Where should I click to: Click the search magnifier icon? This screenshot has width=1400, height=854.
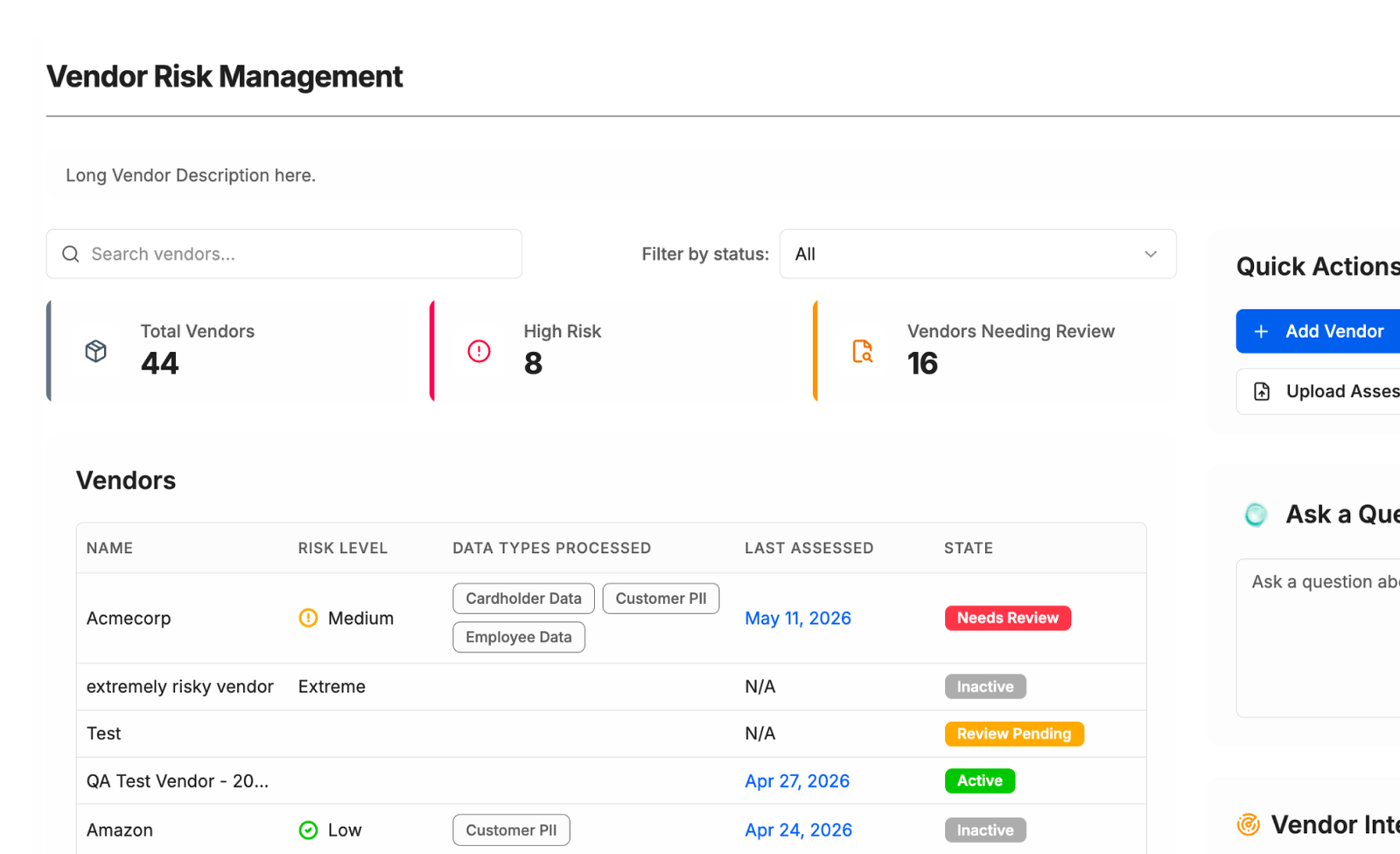click(x=71, y=254)
